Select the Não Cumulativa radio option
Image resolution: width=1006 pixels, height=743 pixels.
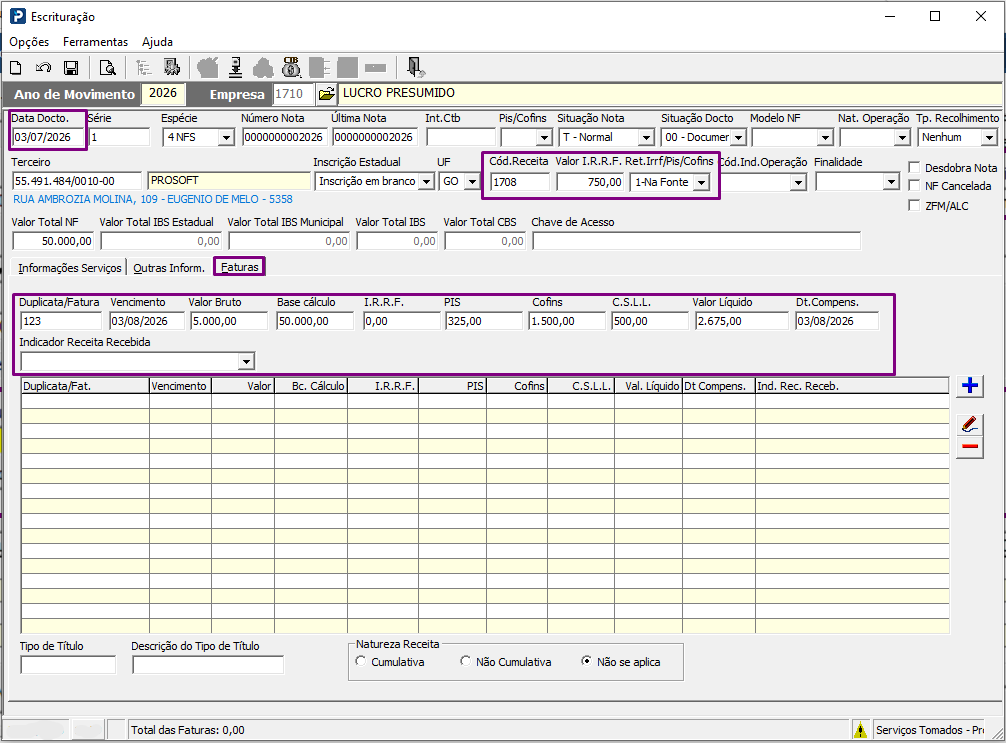[466, 661]
